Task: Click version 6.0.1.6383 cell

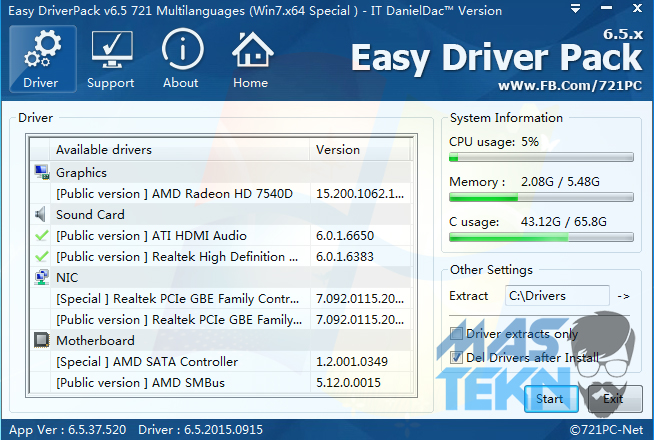Action: pos(360,256)
